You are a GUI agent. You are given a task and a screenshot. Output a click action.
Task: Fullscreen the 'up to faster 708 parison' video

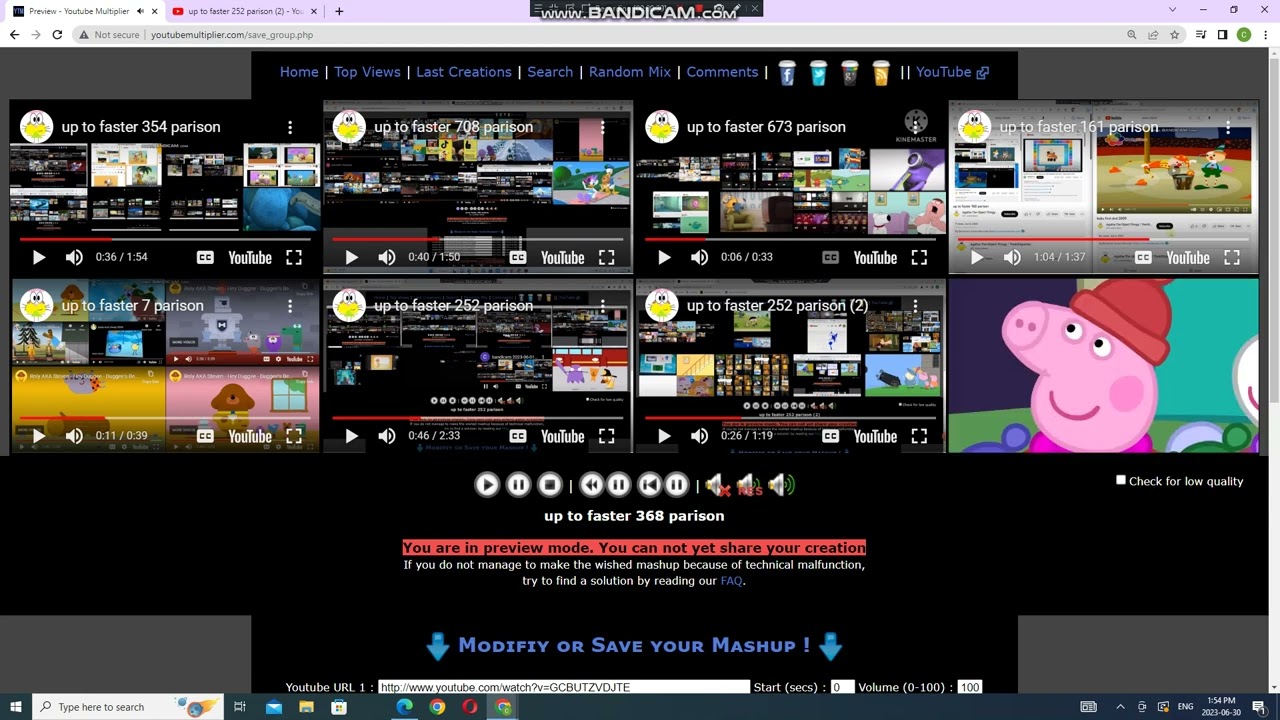click(607, 258)
